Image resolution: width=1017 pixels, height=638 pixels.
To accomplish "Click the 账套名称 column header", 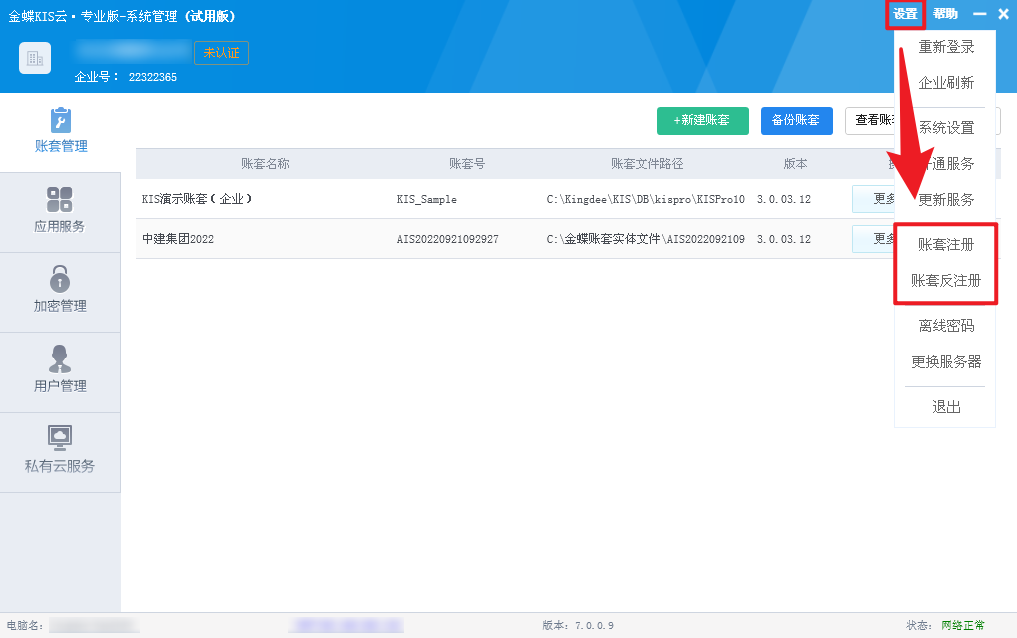I will [x=265, y=164].
